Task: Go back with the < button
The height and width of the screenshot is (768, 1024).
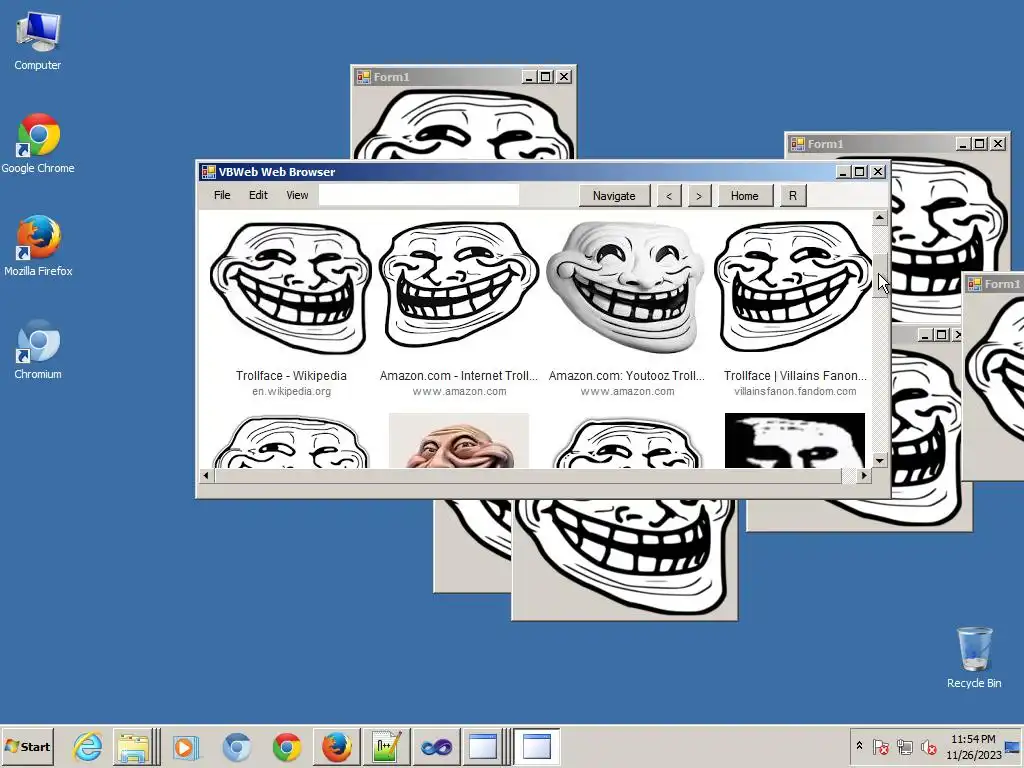Action: pyautogui.click(x=669, y=195)
